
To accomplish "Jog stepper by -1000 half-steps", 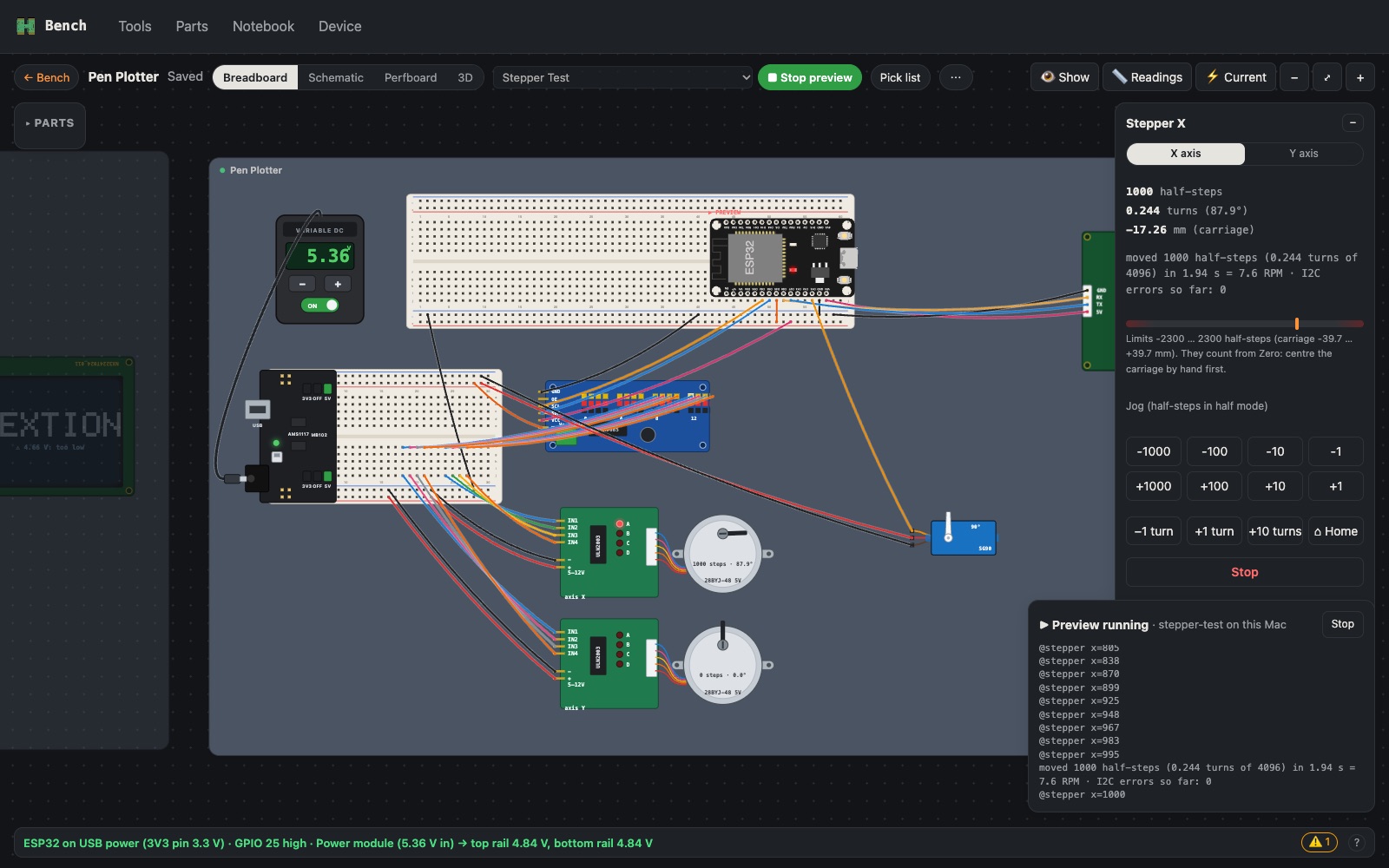I will tap(1154, 451).
